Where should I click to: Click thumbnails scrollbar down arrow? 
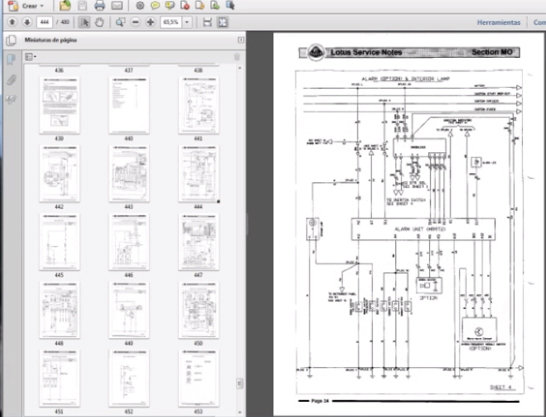(x=240, y=412)
